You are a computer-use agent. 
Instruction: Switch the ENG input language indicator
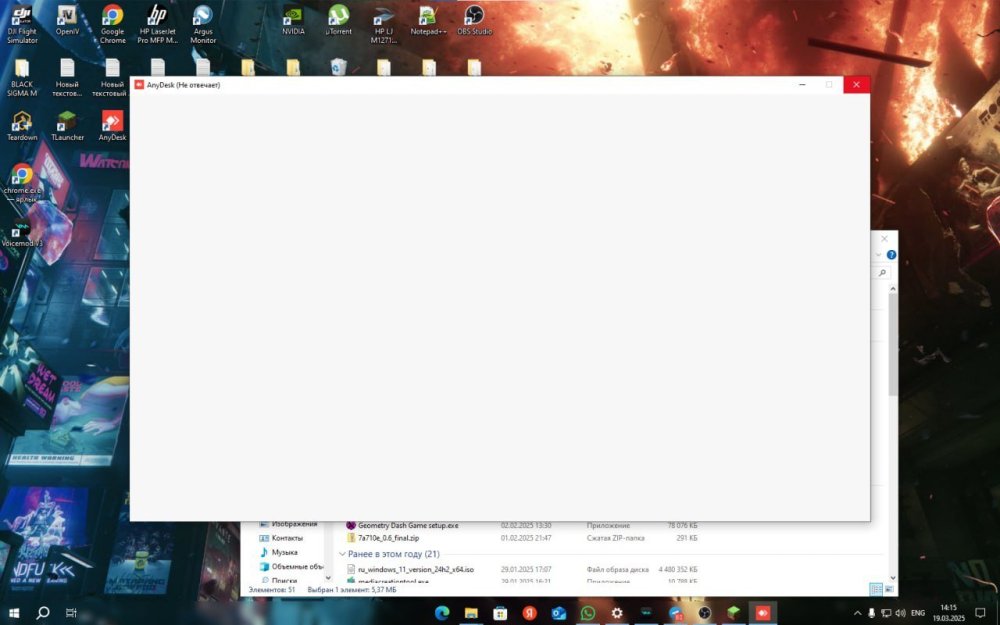(x=918, y=613)
